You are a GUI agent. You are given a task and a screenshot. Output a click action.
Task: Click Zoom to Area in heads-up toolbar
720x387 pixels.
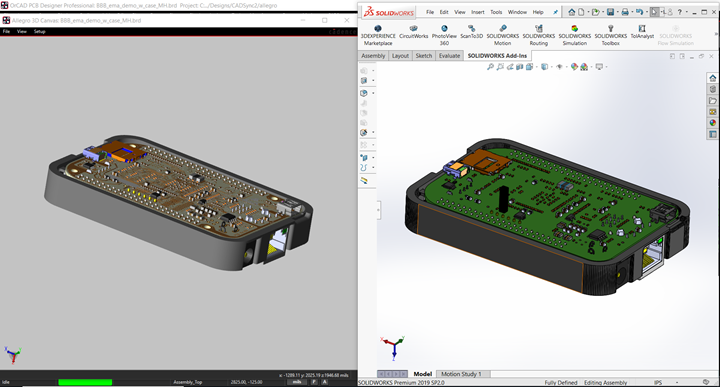coord(500,67)
